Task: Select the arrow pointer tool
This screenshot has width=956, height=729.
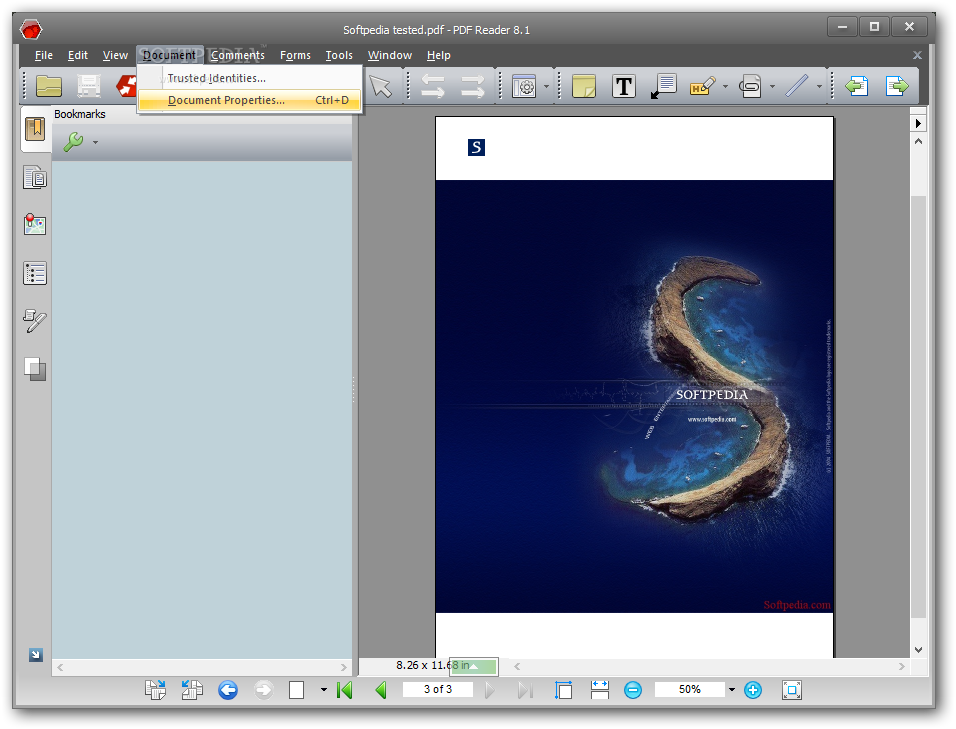Action: tap(381, 86)
